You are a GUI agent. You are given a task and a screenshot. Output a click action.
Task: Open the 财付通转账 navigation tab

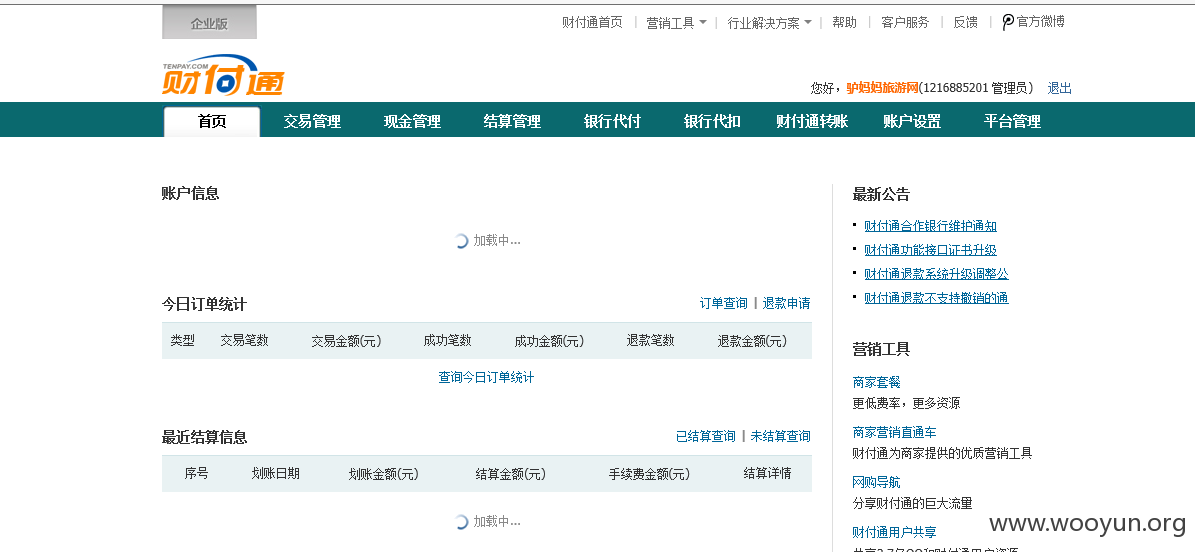tap(812, 121)
